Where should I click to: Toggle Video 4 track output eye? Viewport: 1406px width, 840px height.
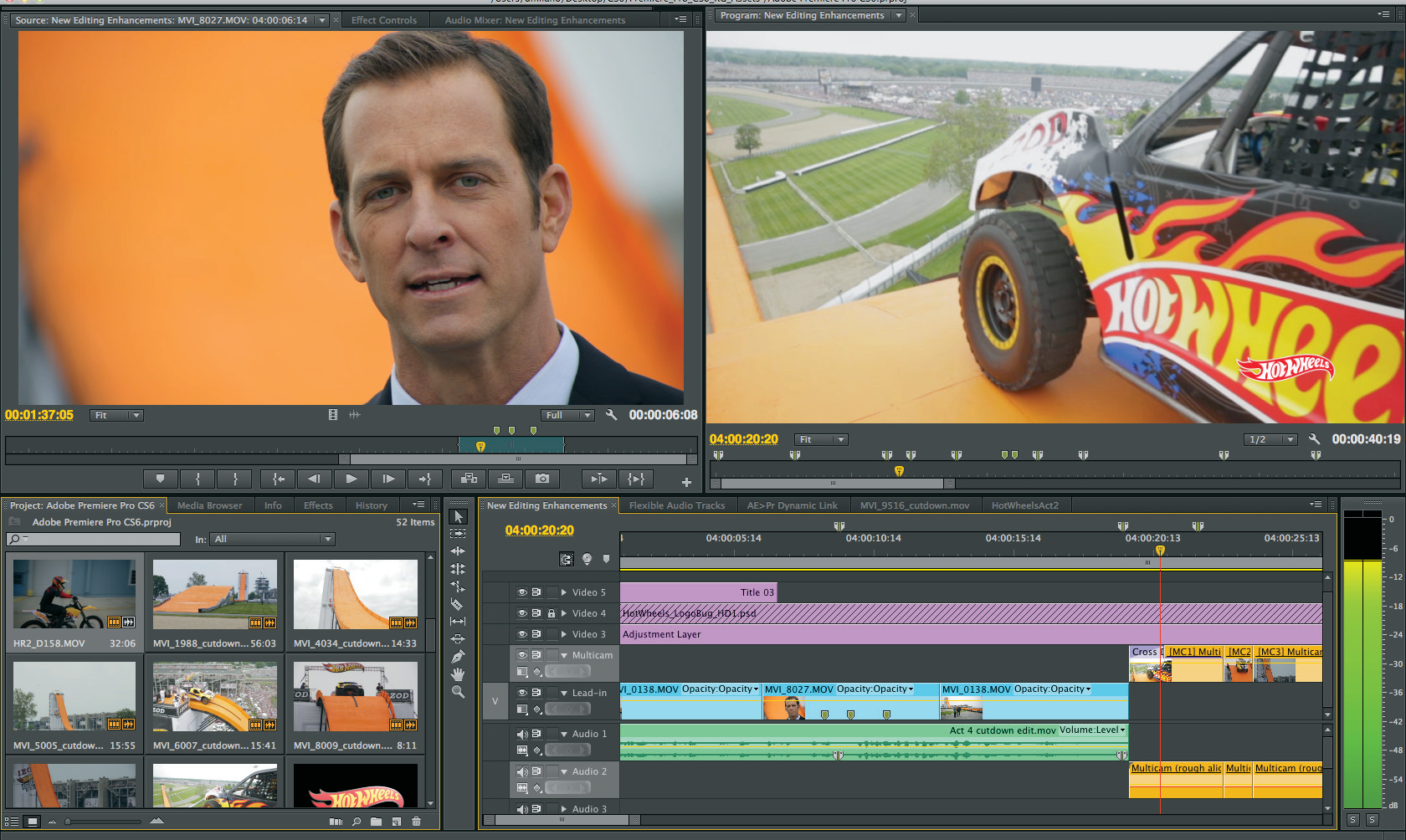[x=521, y=612]
